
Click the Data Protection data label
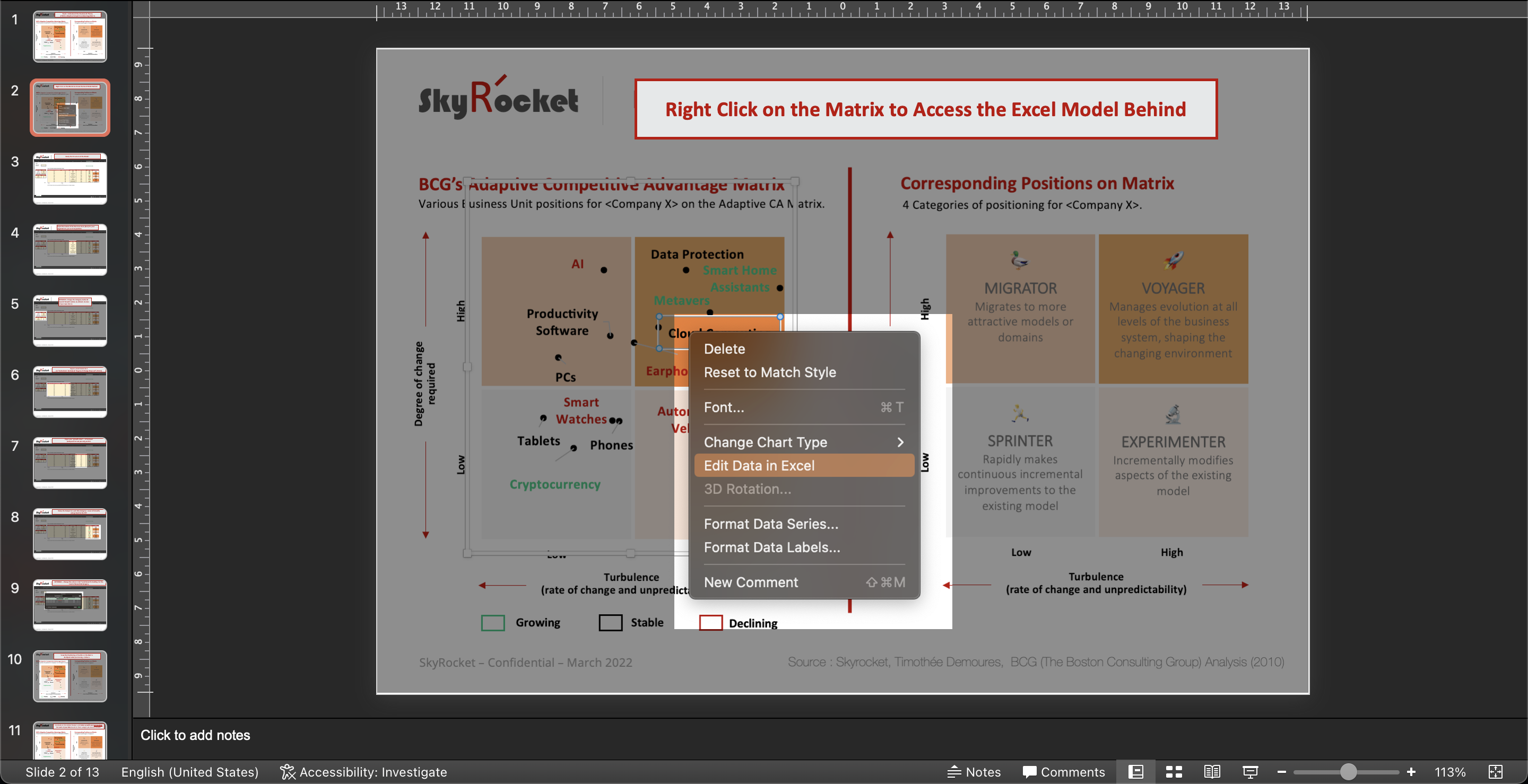tap(697, 255)
